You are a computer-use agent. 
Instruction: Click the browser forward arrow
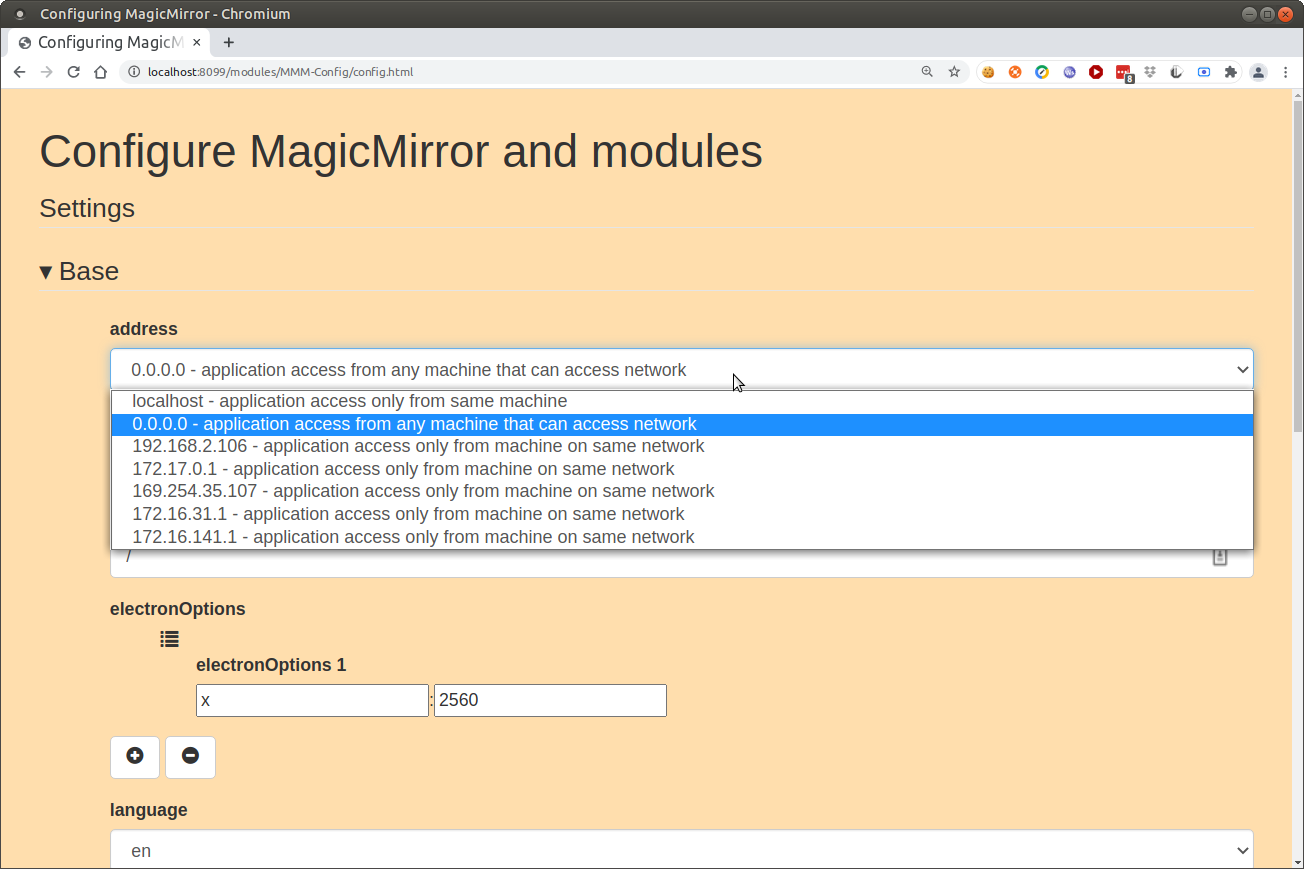[x=46, y=72]
